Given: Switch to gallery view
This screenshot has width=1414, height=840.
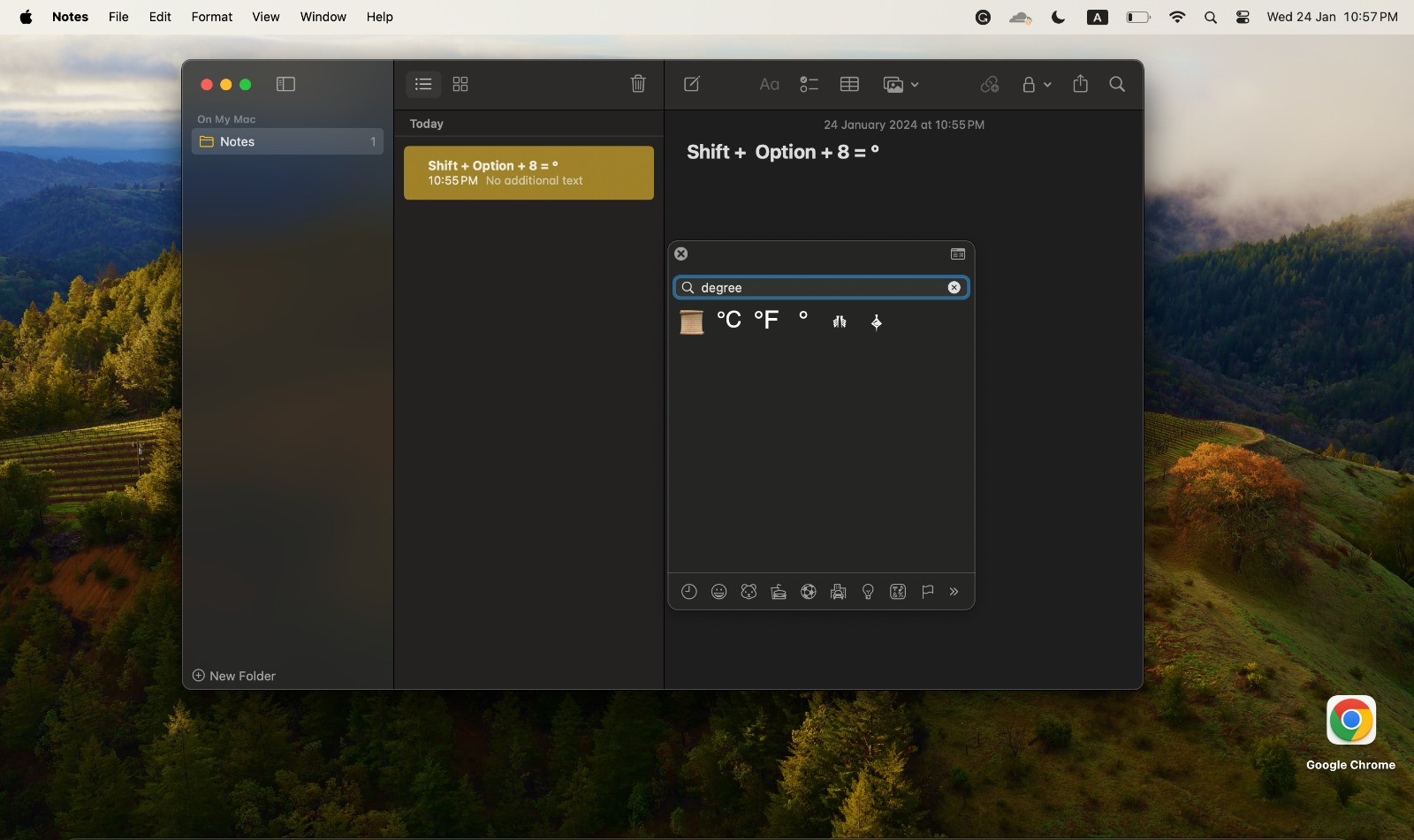Looking at the screenshot, I should click(460, 84).
